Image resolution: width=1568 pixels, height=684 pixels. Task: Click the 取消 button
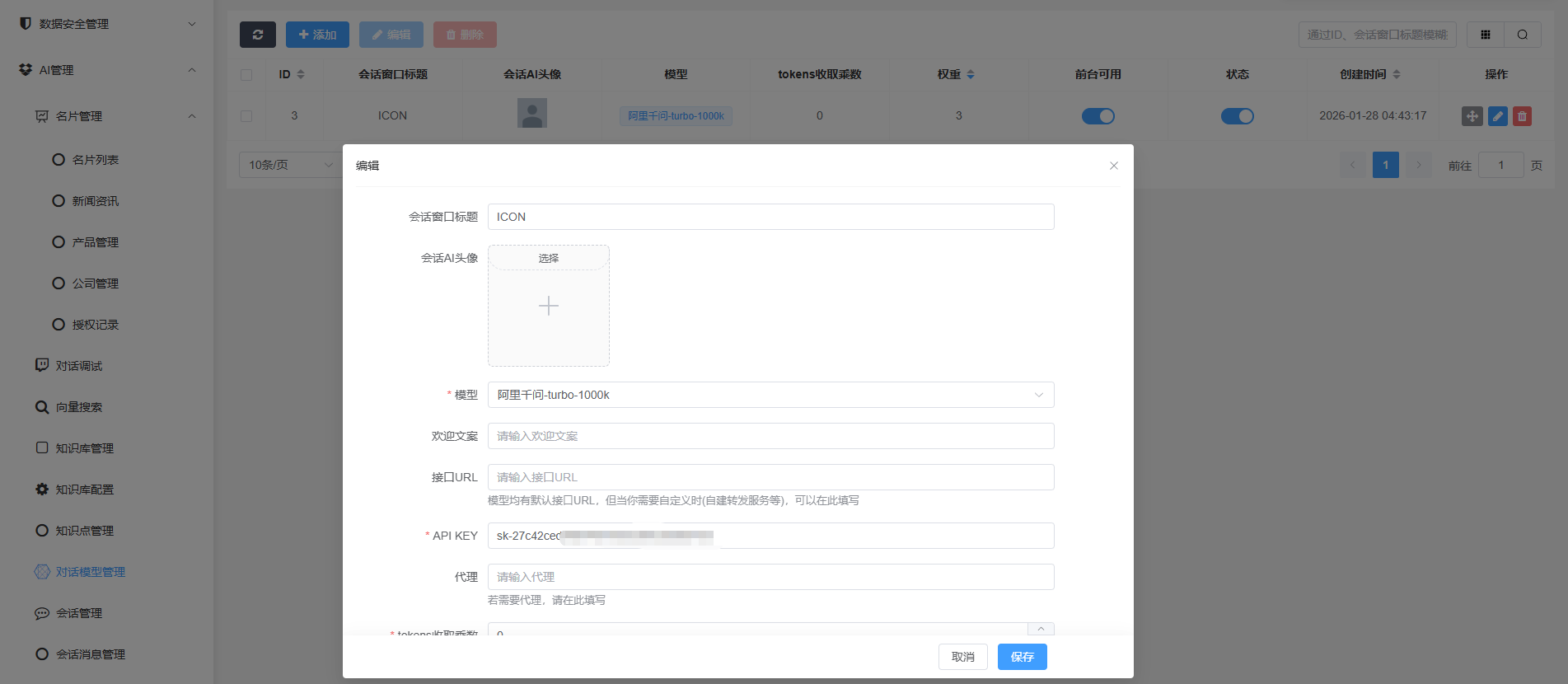(962, 657)
